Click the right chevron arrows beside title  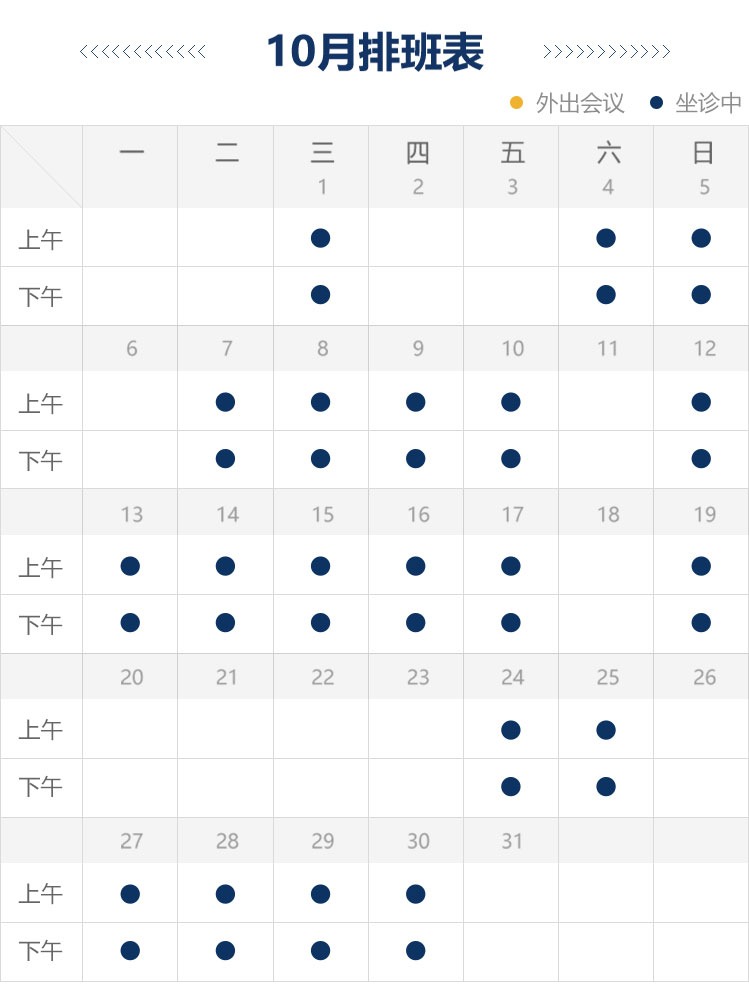[606, 52]
